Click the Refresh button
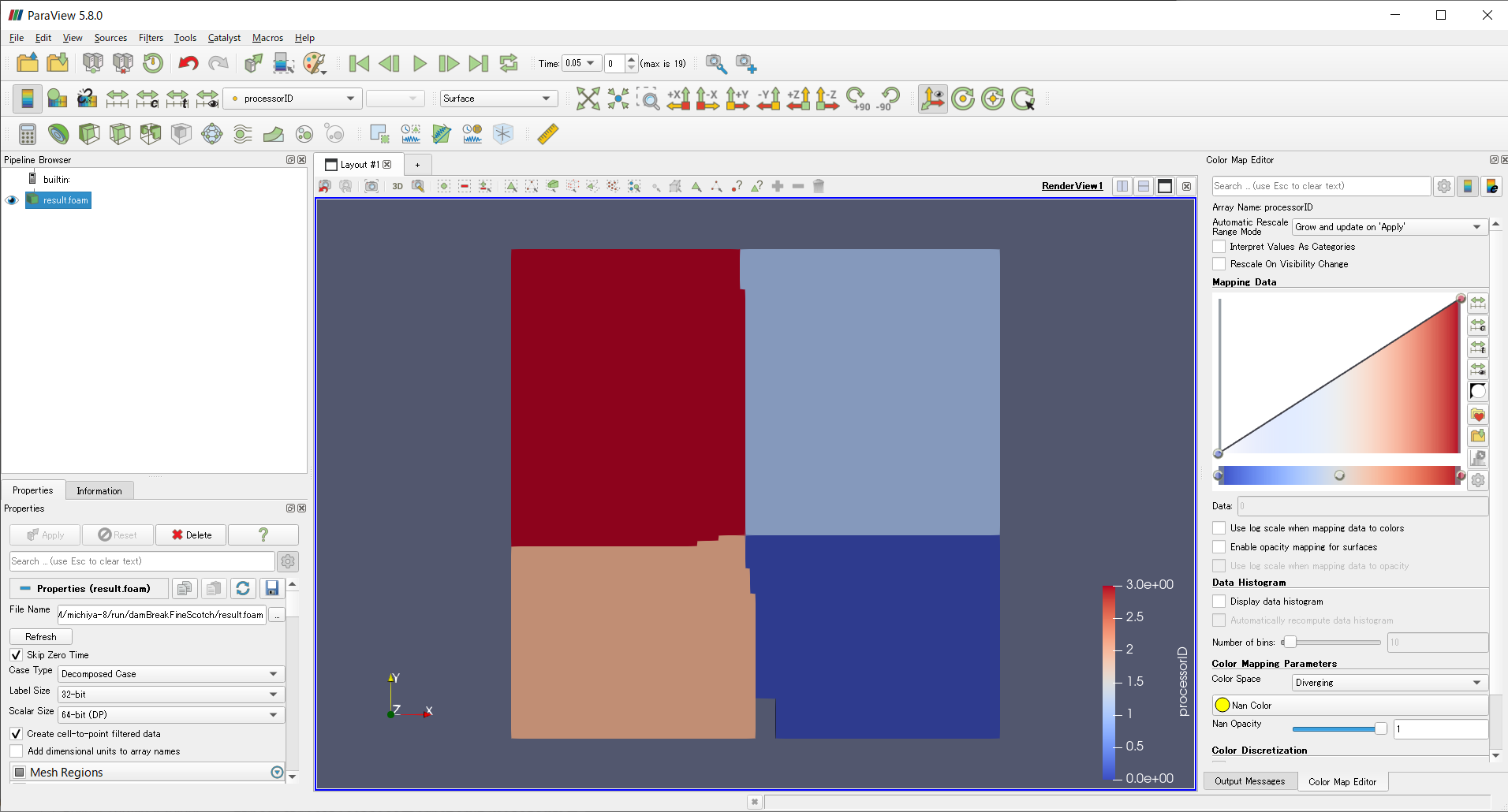The width and height of the screenshot is (1508, 812). point(41,637)
